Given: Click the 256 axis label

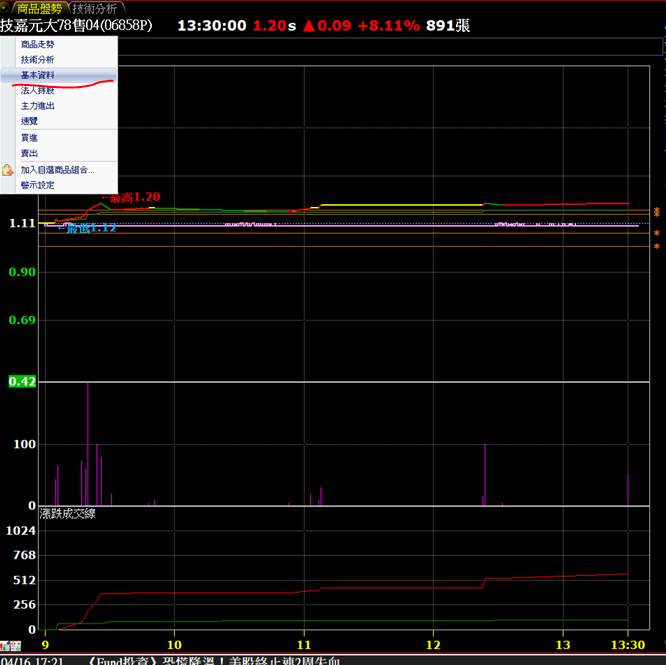Looking at the screenshot, I should tap(25, 605).
